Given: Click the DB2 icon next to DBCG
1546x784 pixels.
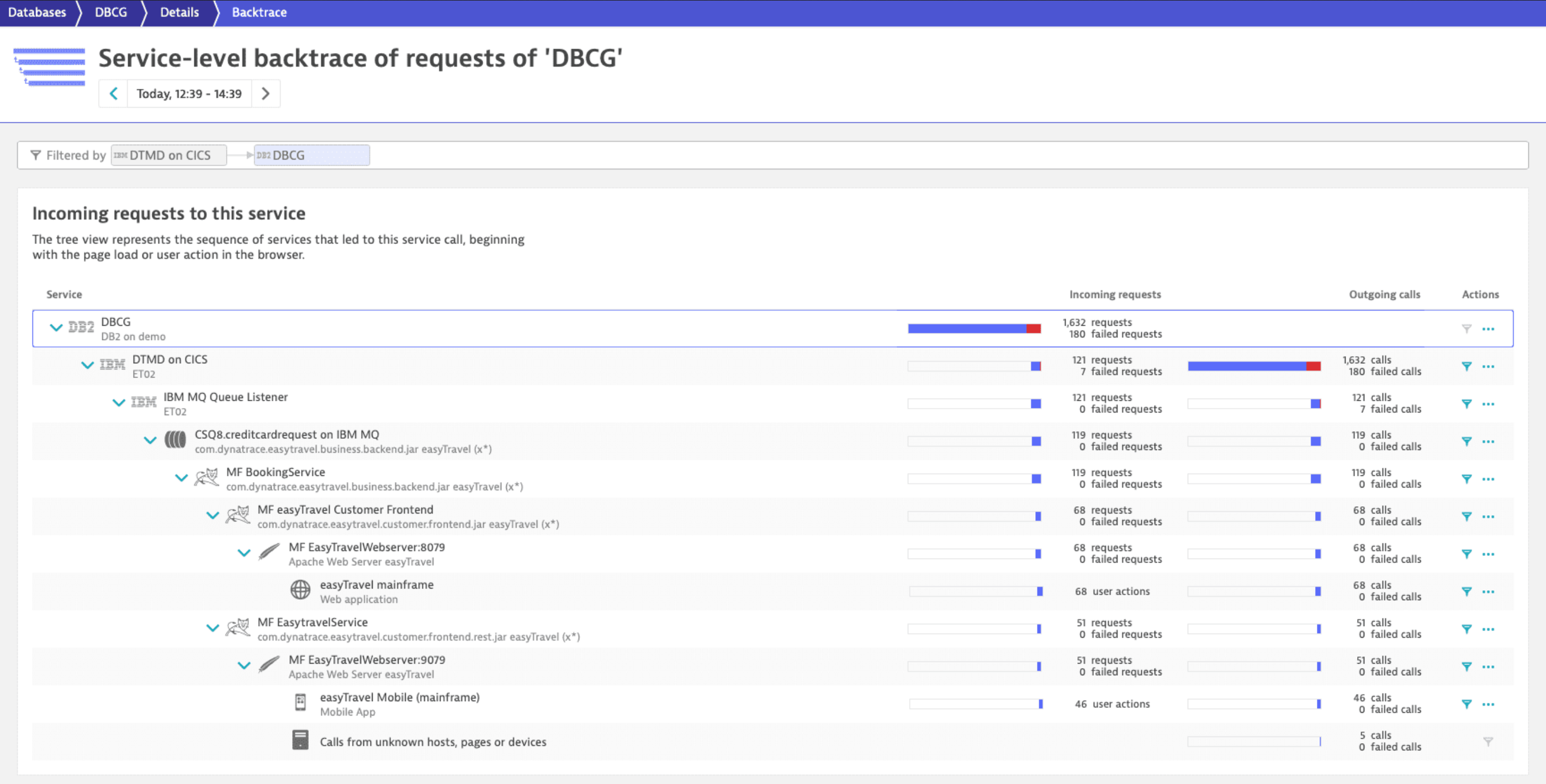Looking at the screenshot, I should click(x=81, y=327).
